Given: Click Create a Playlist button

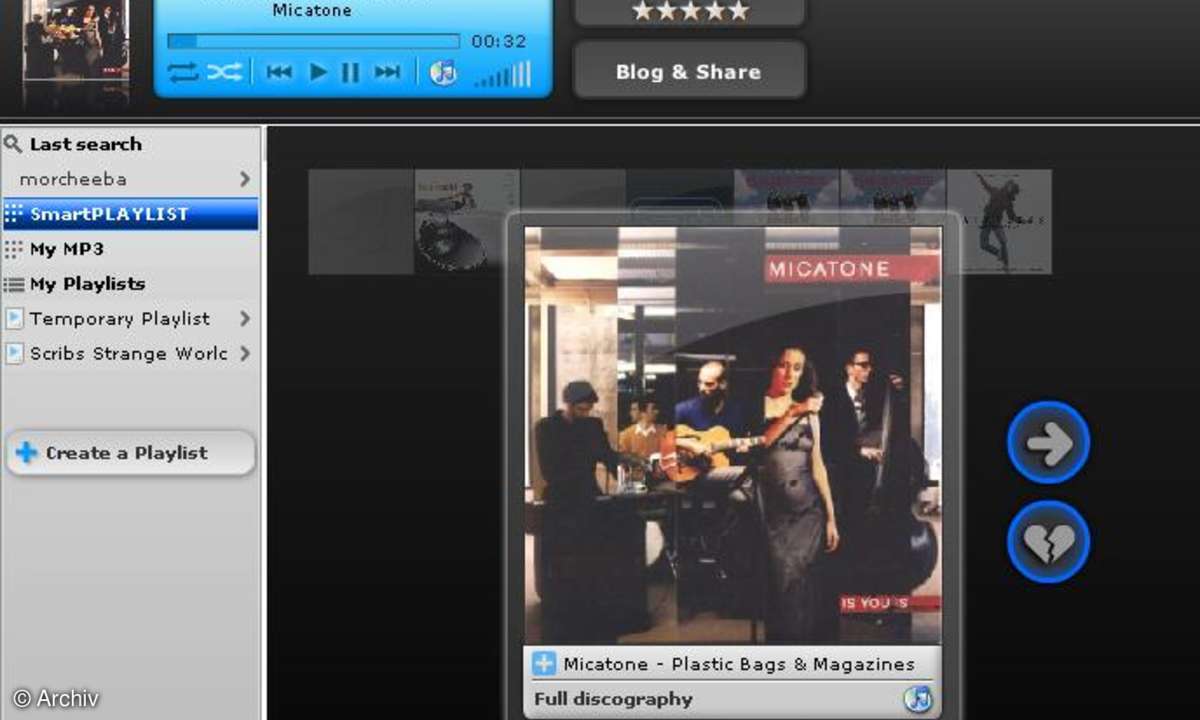Looking at the screenshot, I should coord(131,453).
